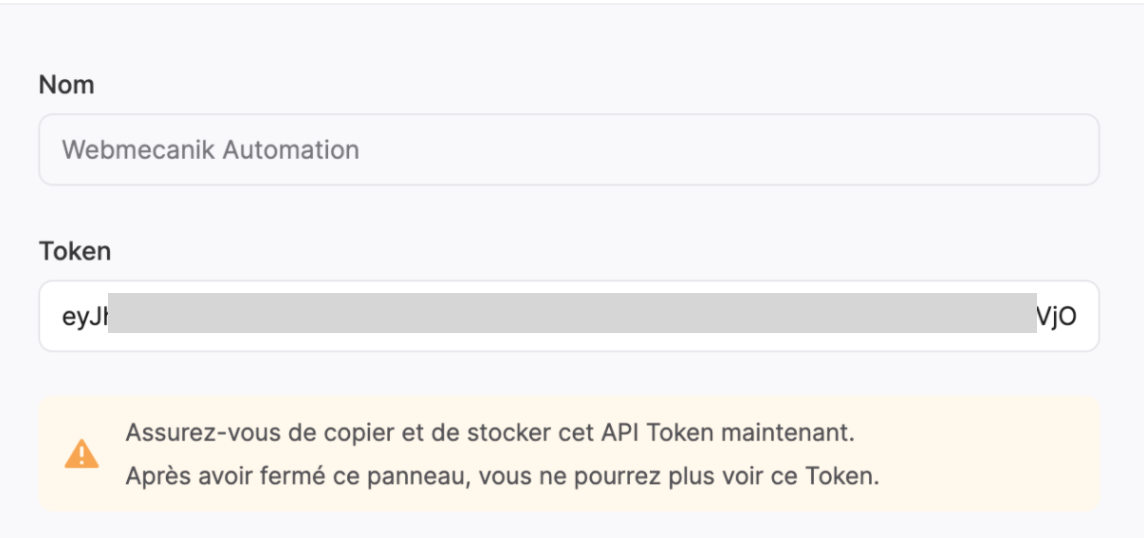Click the 'Assurez-vous de copier' warning line

coord(490,432)
